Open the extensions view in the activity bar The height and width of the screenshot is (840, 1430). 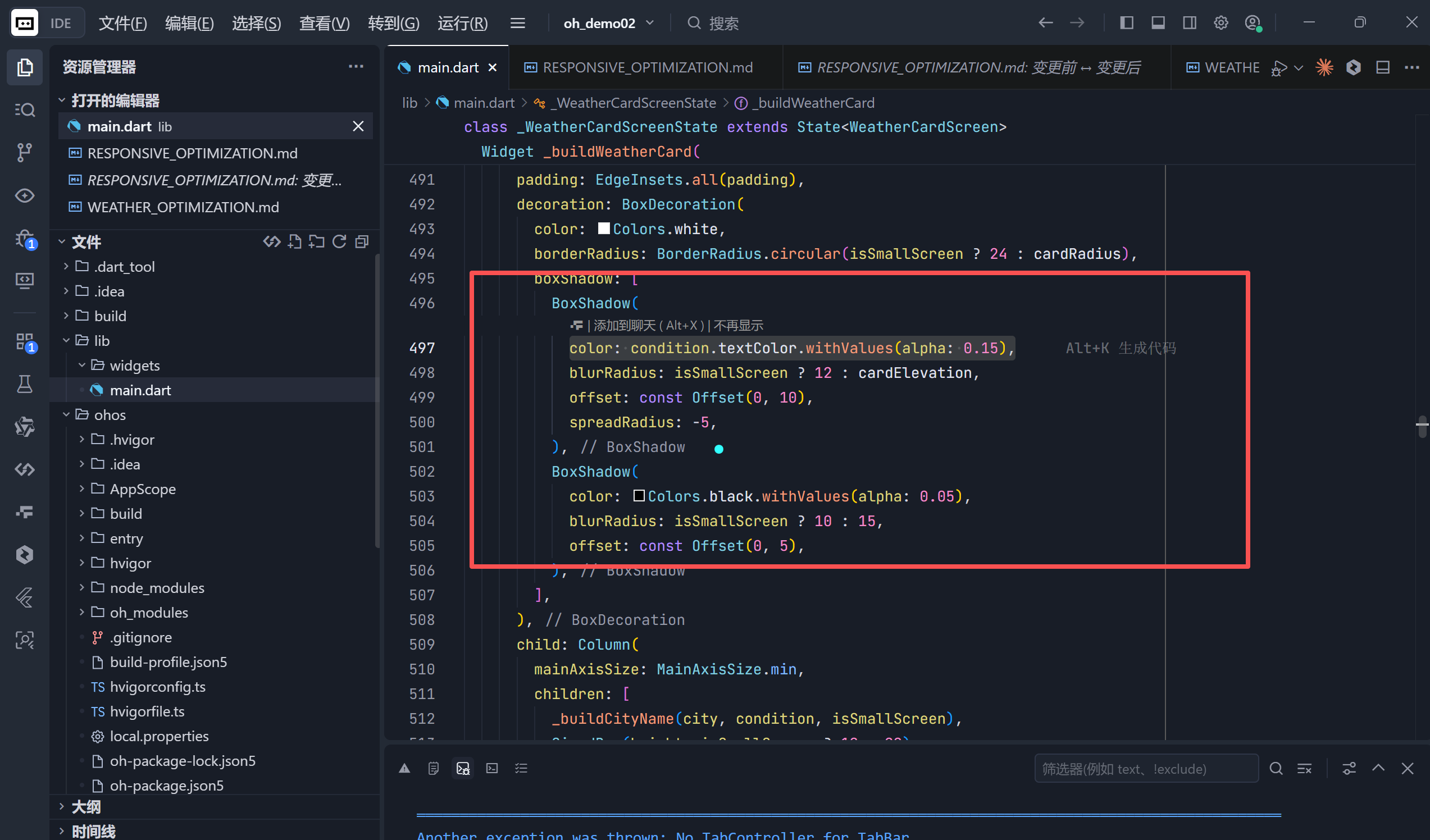(25, 342)
